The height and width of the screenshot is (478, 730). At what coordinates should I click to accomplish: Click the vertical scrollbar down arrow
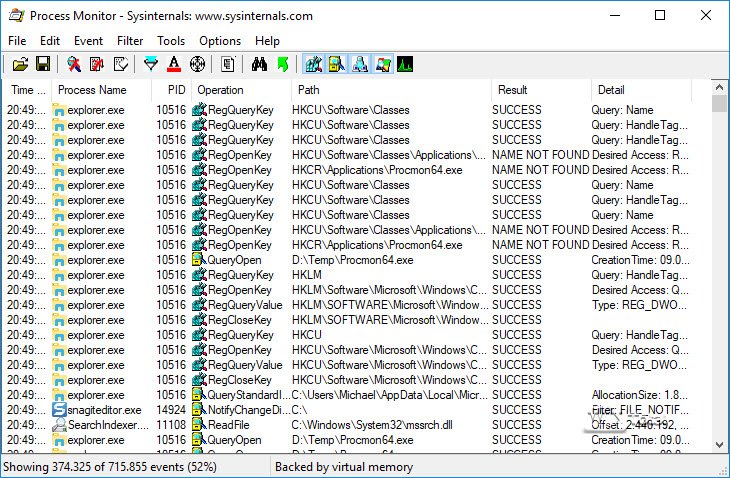pyautogui.click(x=719, y=445)
